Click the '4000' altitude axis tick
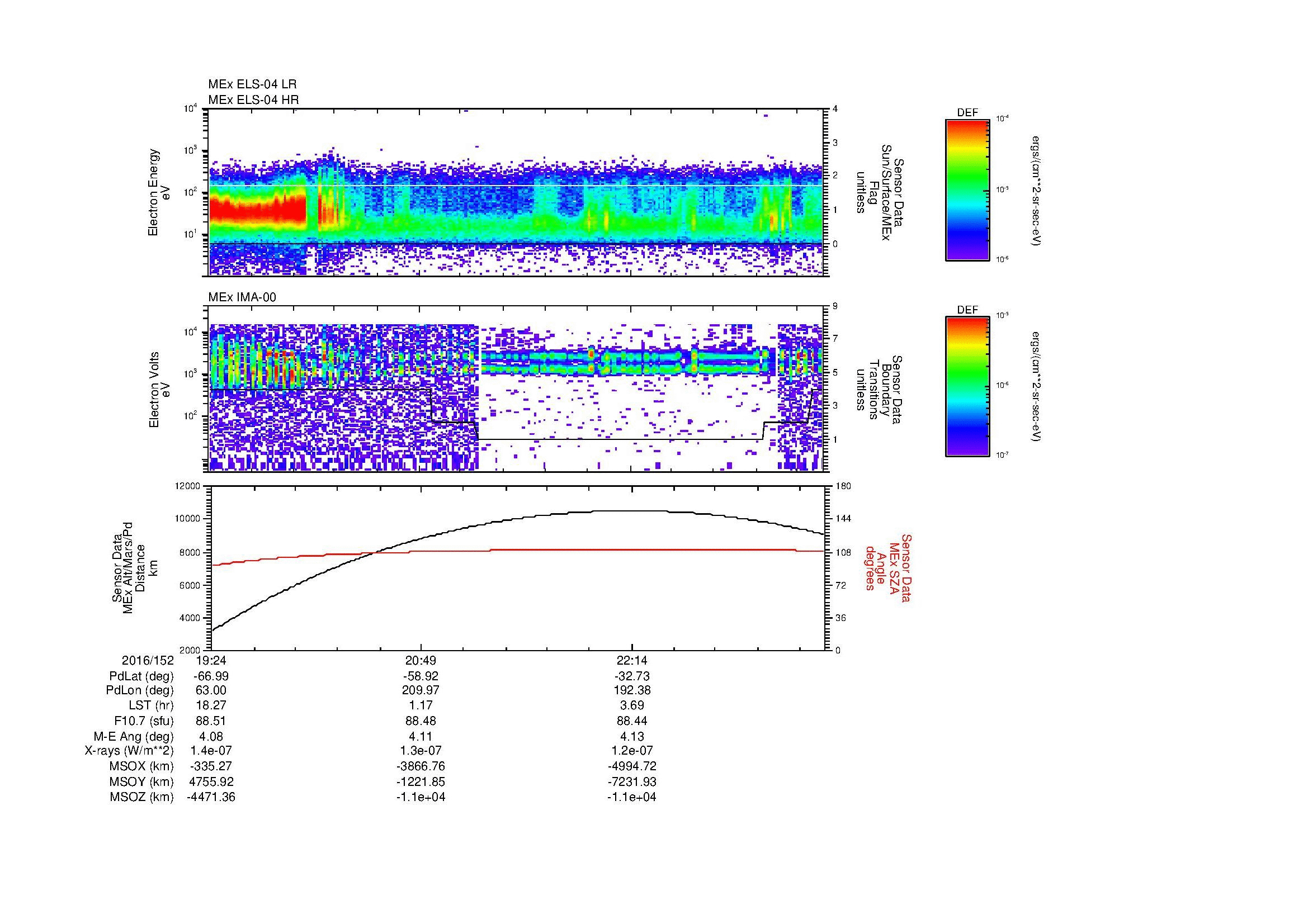1308x924 pixels. click(x=190, y=618)
